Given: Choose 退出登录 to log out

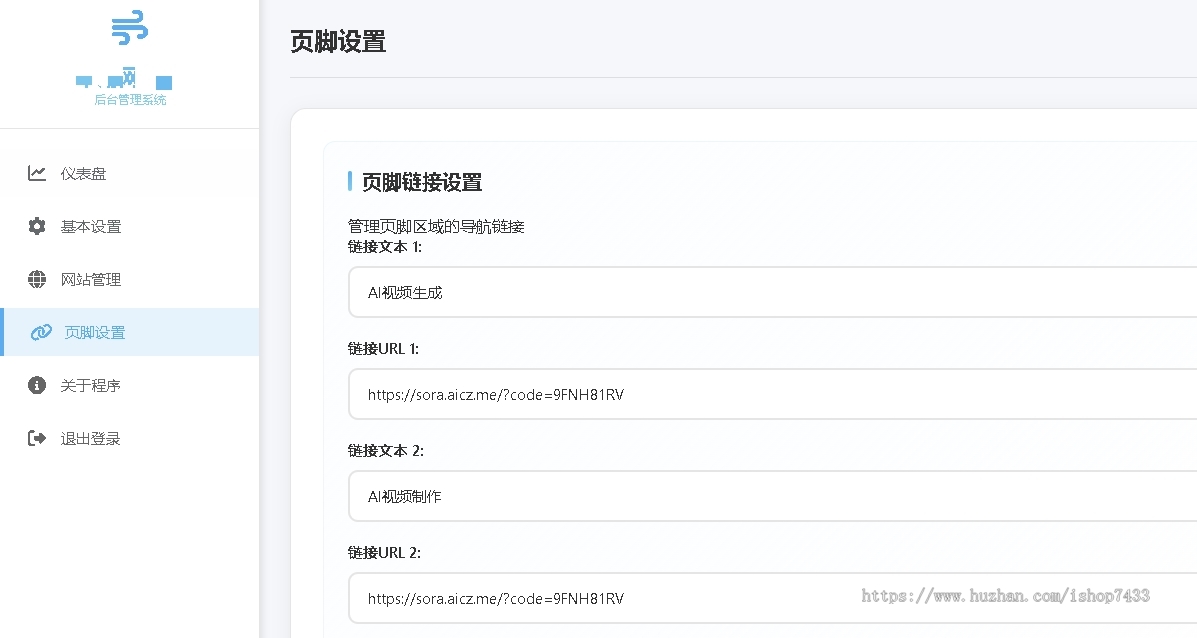Looking at the screenshot, I should [130, 438].
